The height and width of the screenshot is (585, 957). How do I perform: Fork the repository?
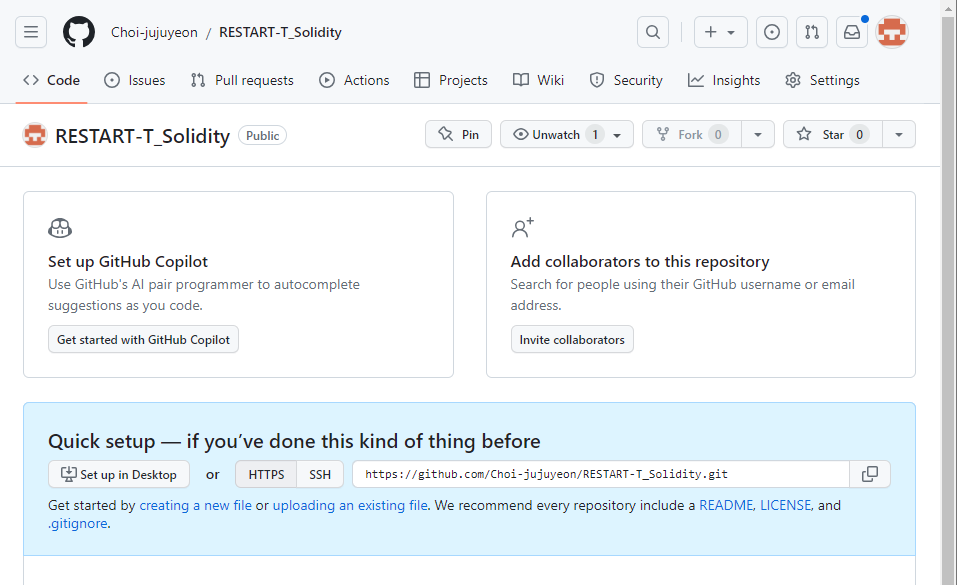tap(692, 134)
